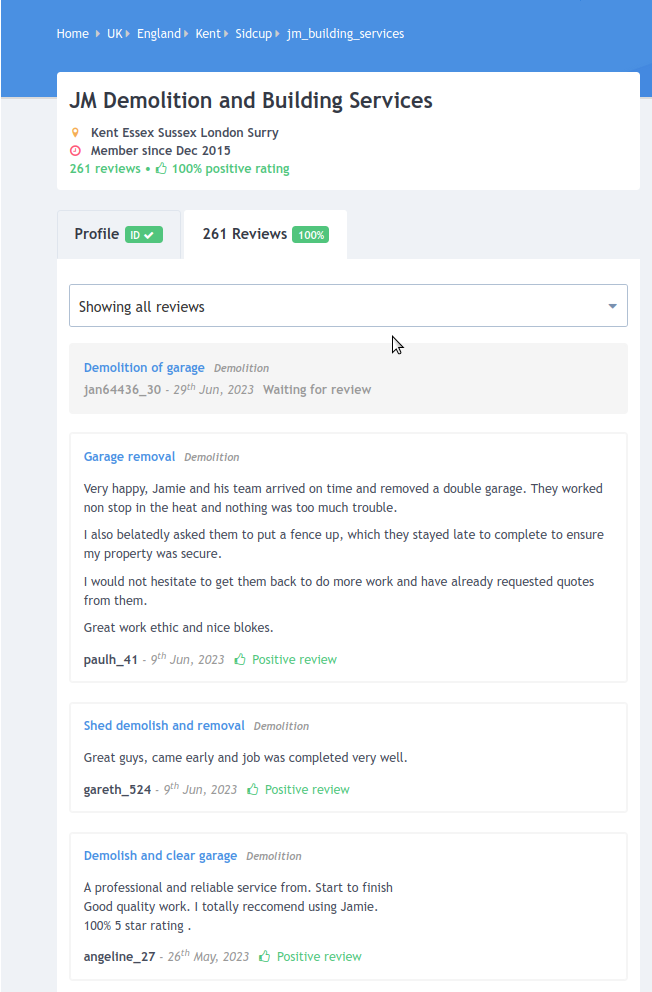Click the 261 reviews link in the header
This screenshot has width=652, height=992.
[105, 168]
